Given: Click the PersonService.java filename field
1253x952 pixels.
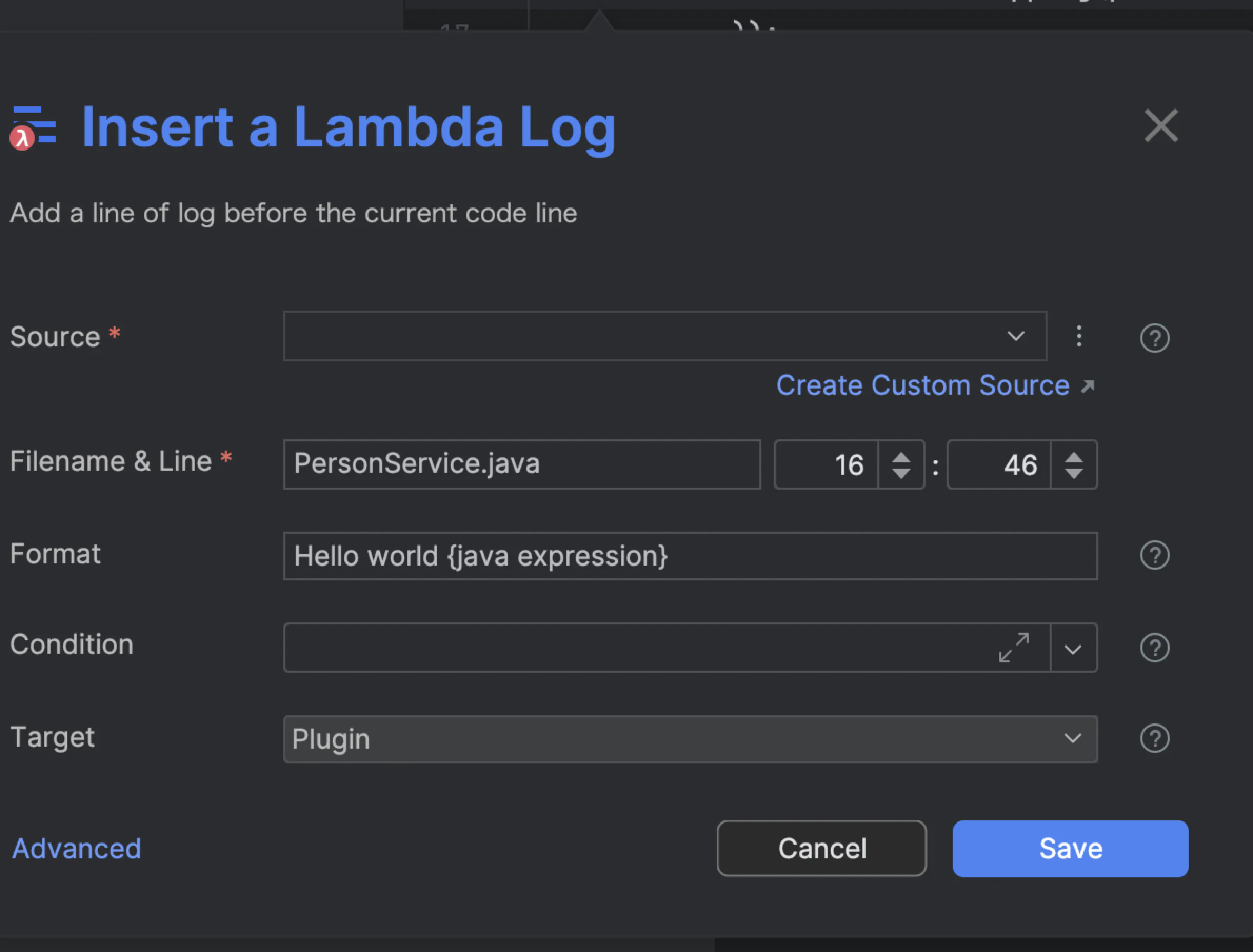Looking at the screenshot, I should click(x=521, y=464).
